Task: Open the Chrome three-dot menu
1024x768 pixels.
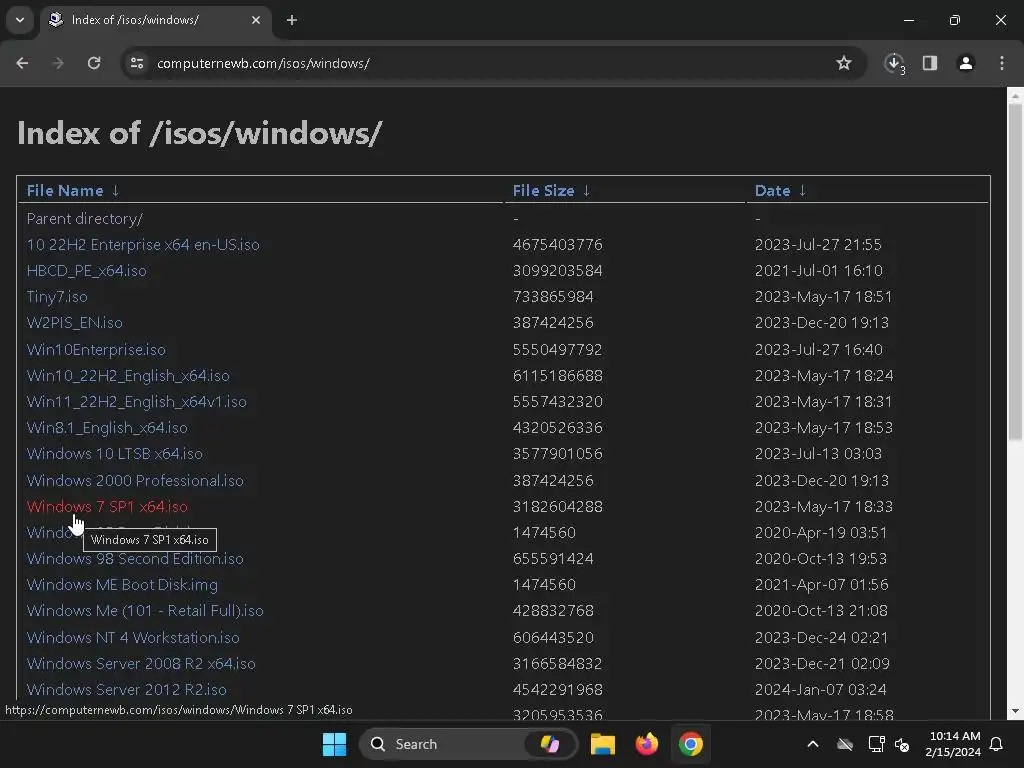Action: pyautogui.click(x=1002, y=63)
